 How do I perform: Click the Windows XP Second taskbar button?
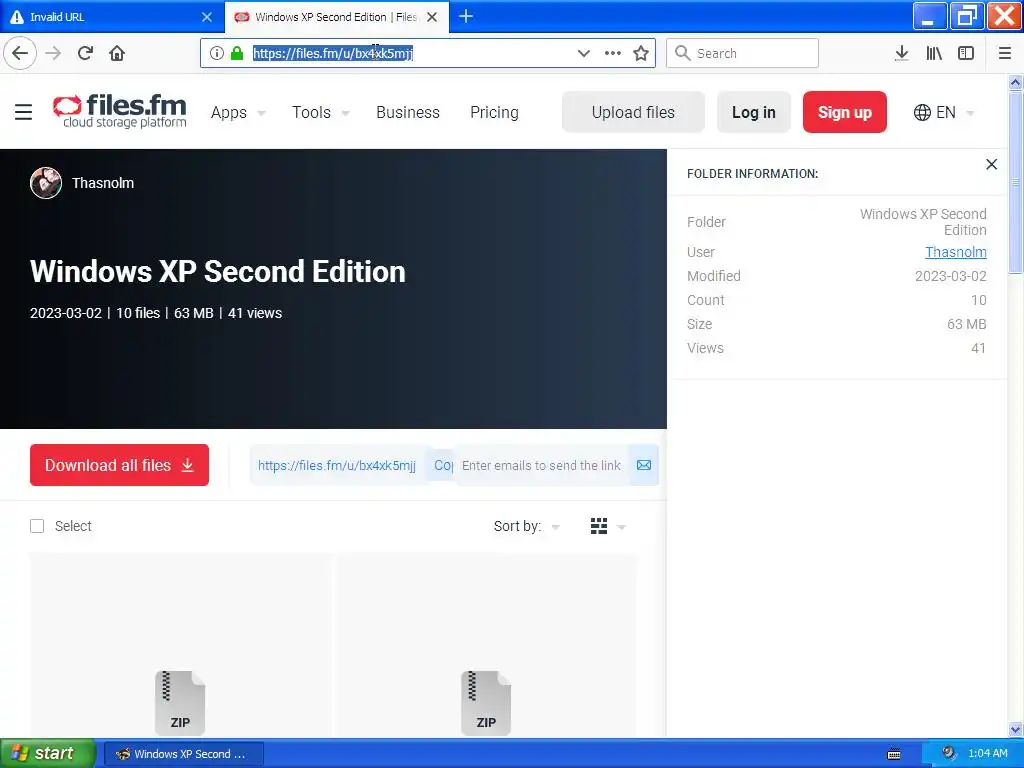[x=184, y=754]
